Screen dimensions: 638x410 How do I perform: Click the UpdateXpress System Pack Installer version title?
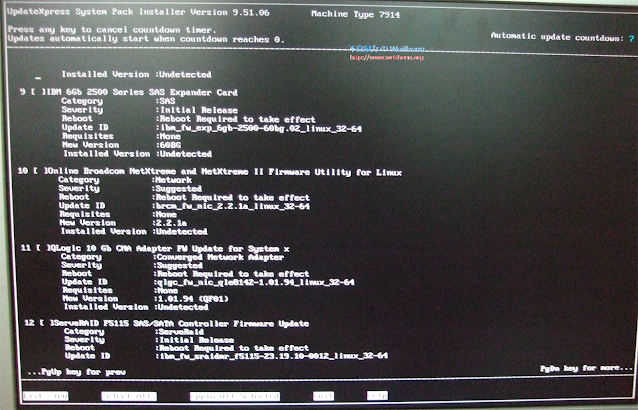click(x=138, y=12)
